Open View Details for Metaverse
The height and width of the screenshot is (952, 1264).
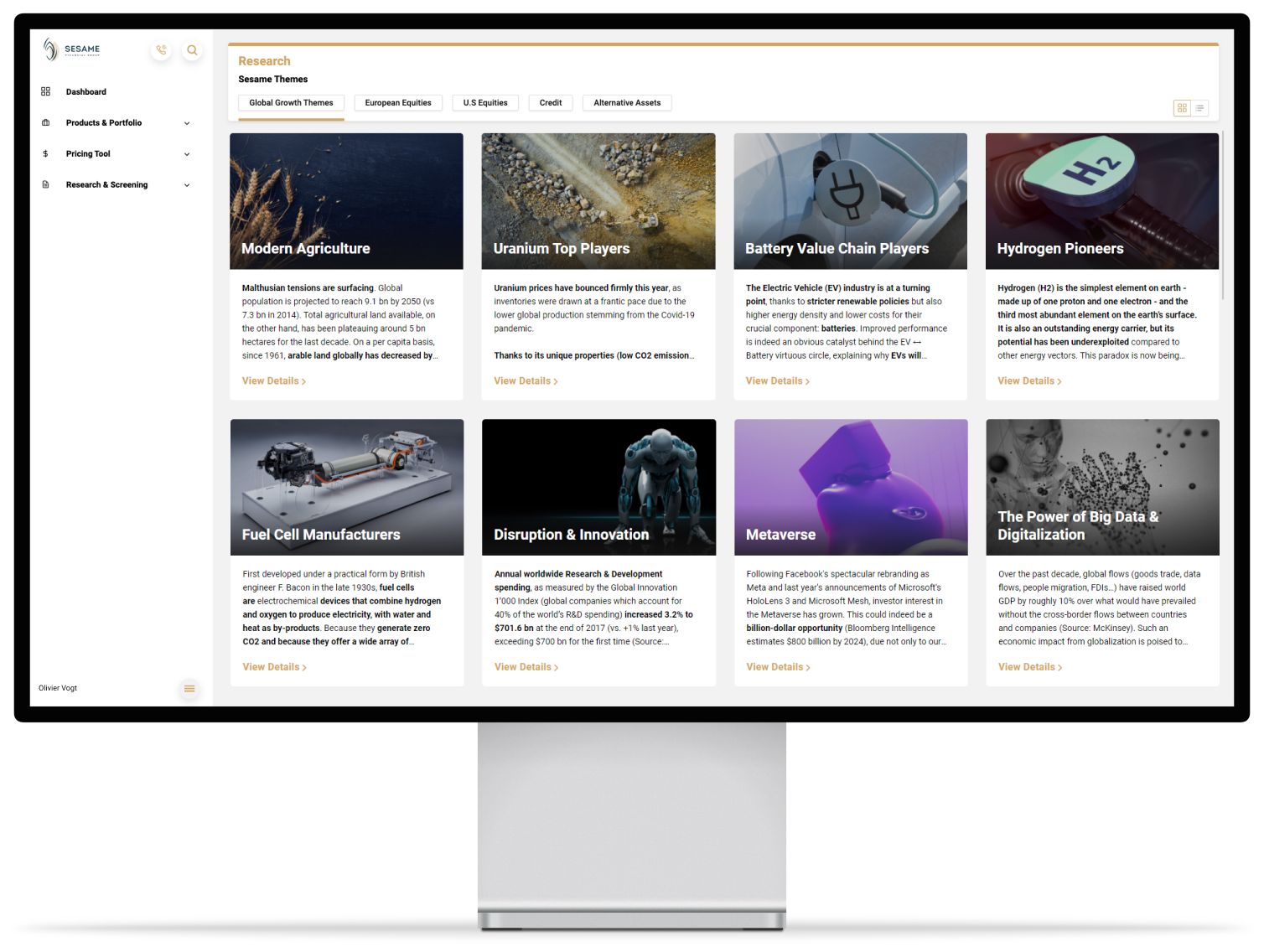777,667
